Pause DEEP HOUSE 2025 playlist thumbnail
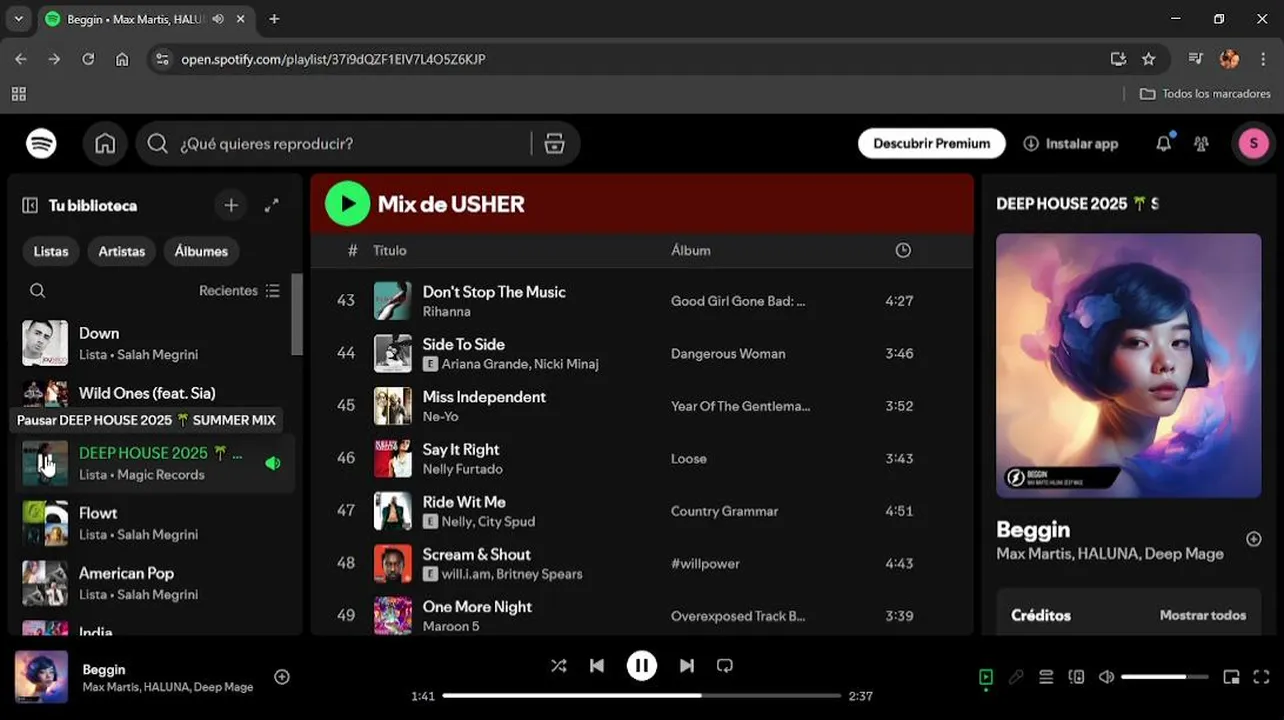The image size is (1284, 720). [x=45, y=463]
